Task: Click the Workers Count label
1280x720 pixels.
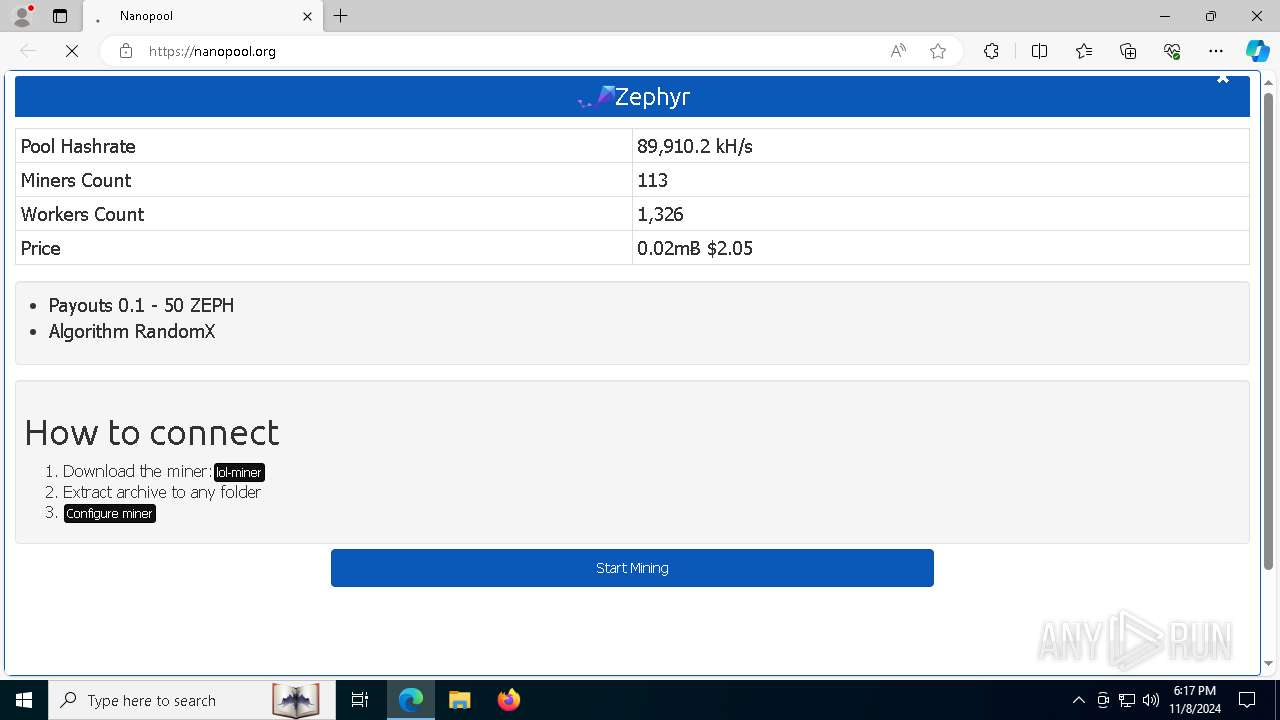Action: click(x=82, y=214)
